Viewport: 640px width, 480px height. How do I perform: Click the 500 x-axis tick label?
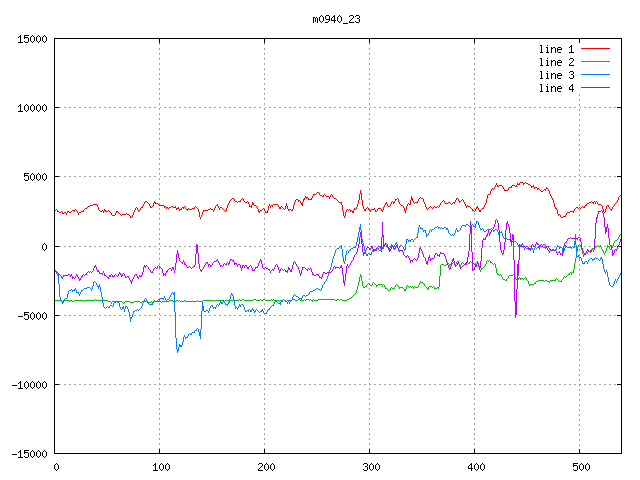[x=580, y=467]
